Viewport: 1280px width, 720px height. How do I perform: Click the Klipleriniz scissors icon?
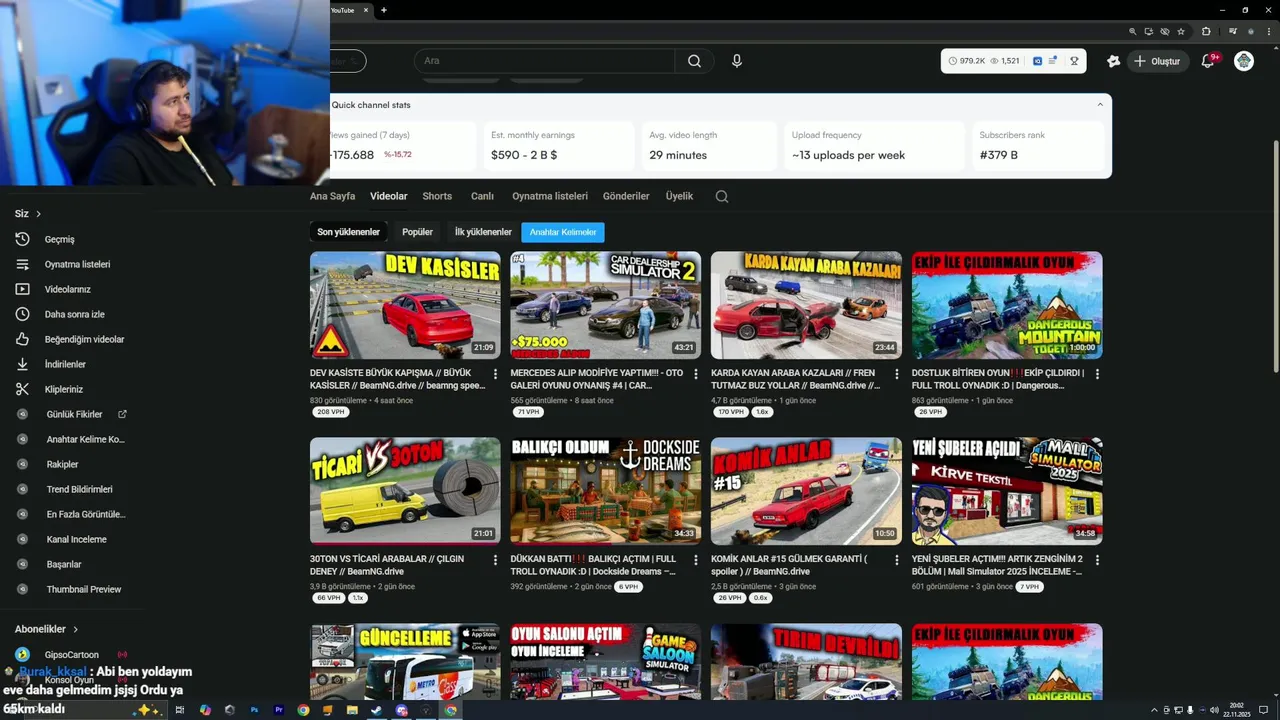[x=22, y=389]
